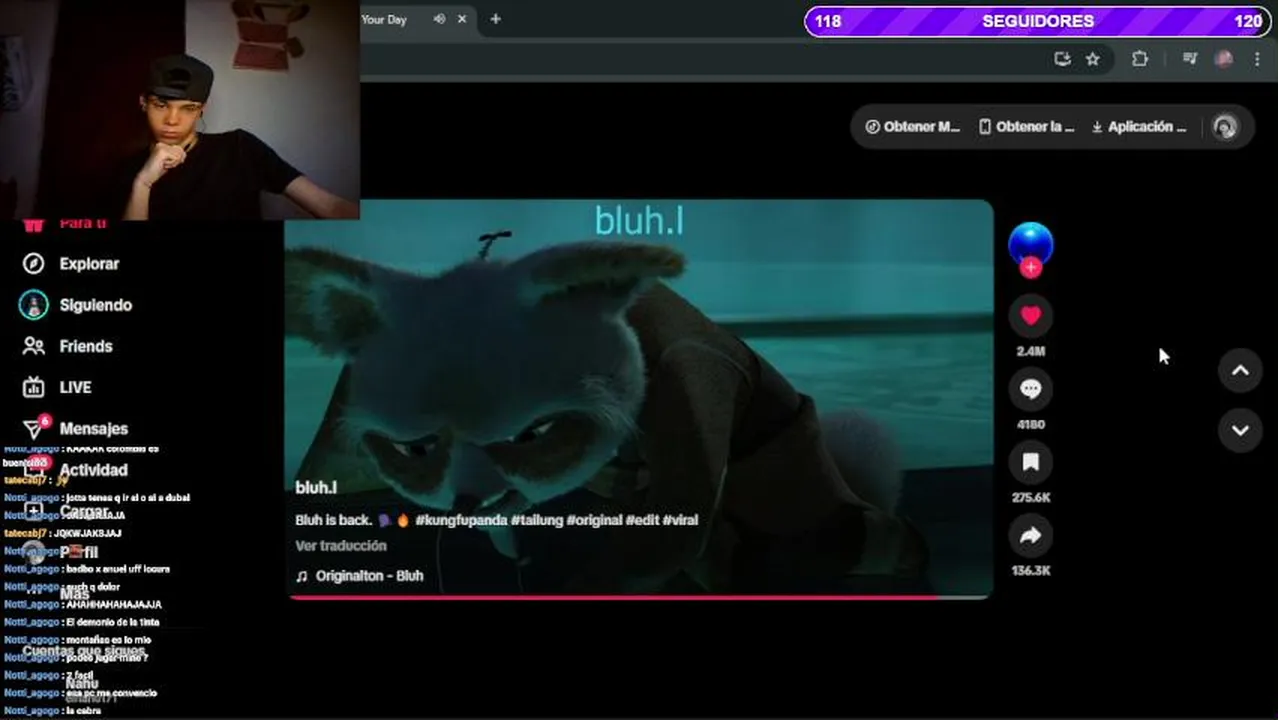Click the Aplicación download button

click(x=1138, y=127)
